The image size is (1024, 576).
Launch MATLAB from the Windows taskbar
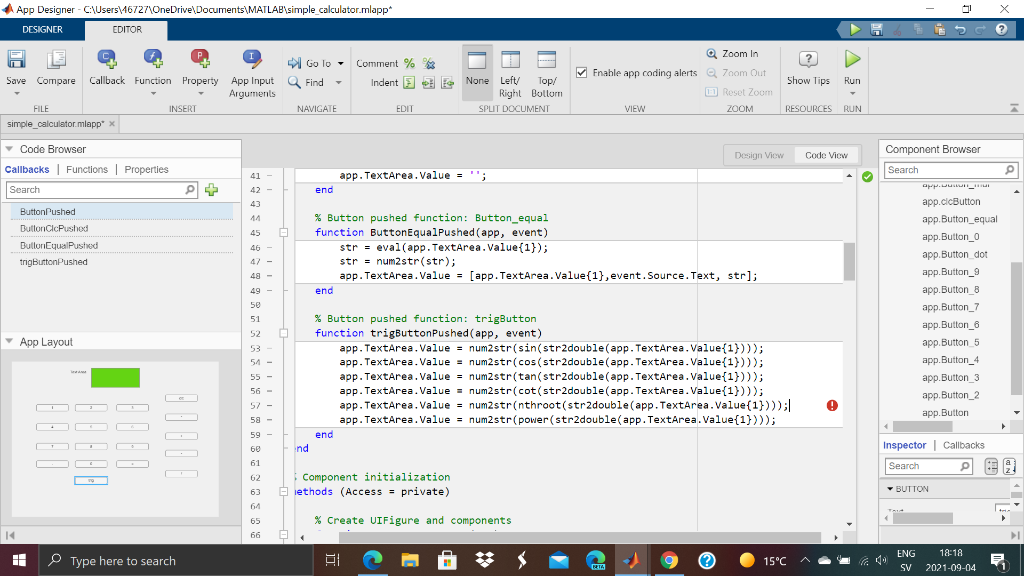(631, 560)
